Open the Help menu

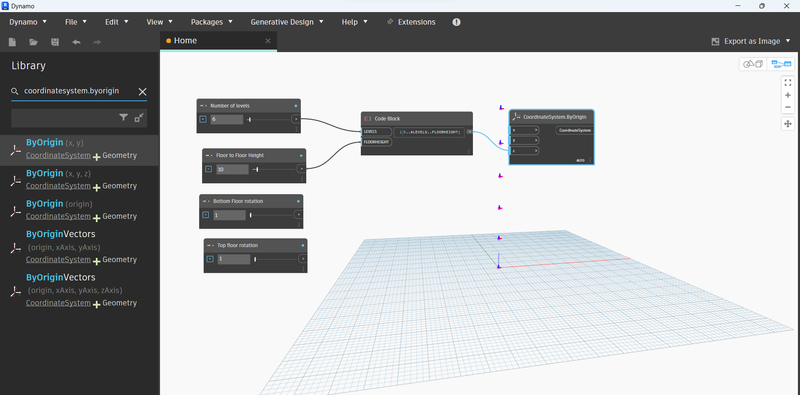(x=355, y=22)
